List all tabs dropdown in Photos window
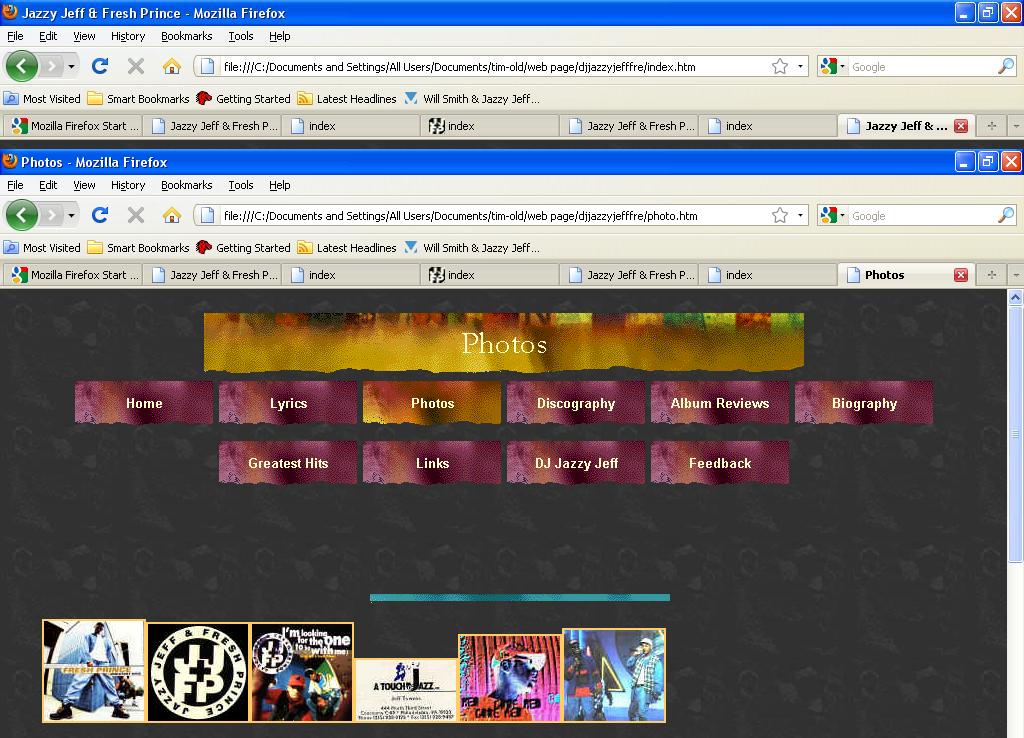Viewport: 1024px width, 738px height. click(1016, 275)
